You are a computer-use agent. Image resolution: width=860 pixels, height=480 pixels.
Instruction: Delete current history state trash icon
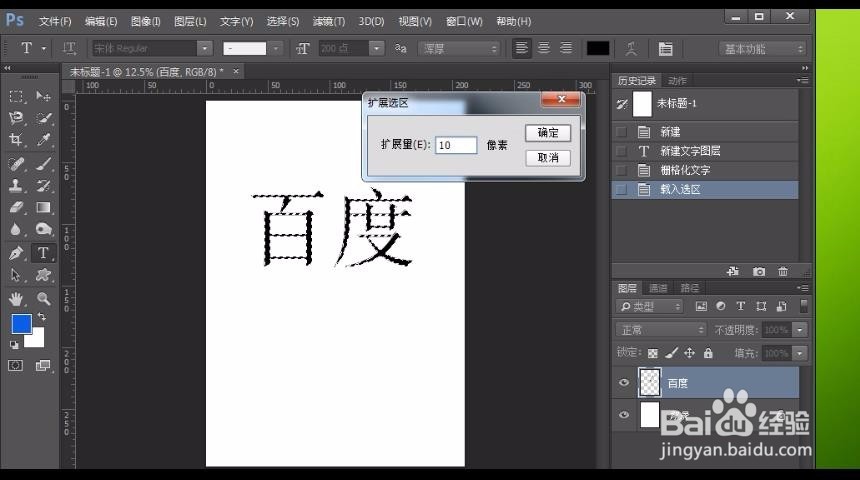pyautogui.click(x=783, y=272)
